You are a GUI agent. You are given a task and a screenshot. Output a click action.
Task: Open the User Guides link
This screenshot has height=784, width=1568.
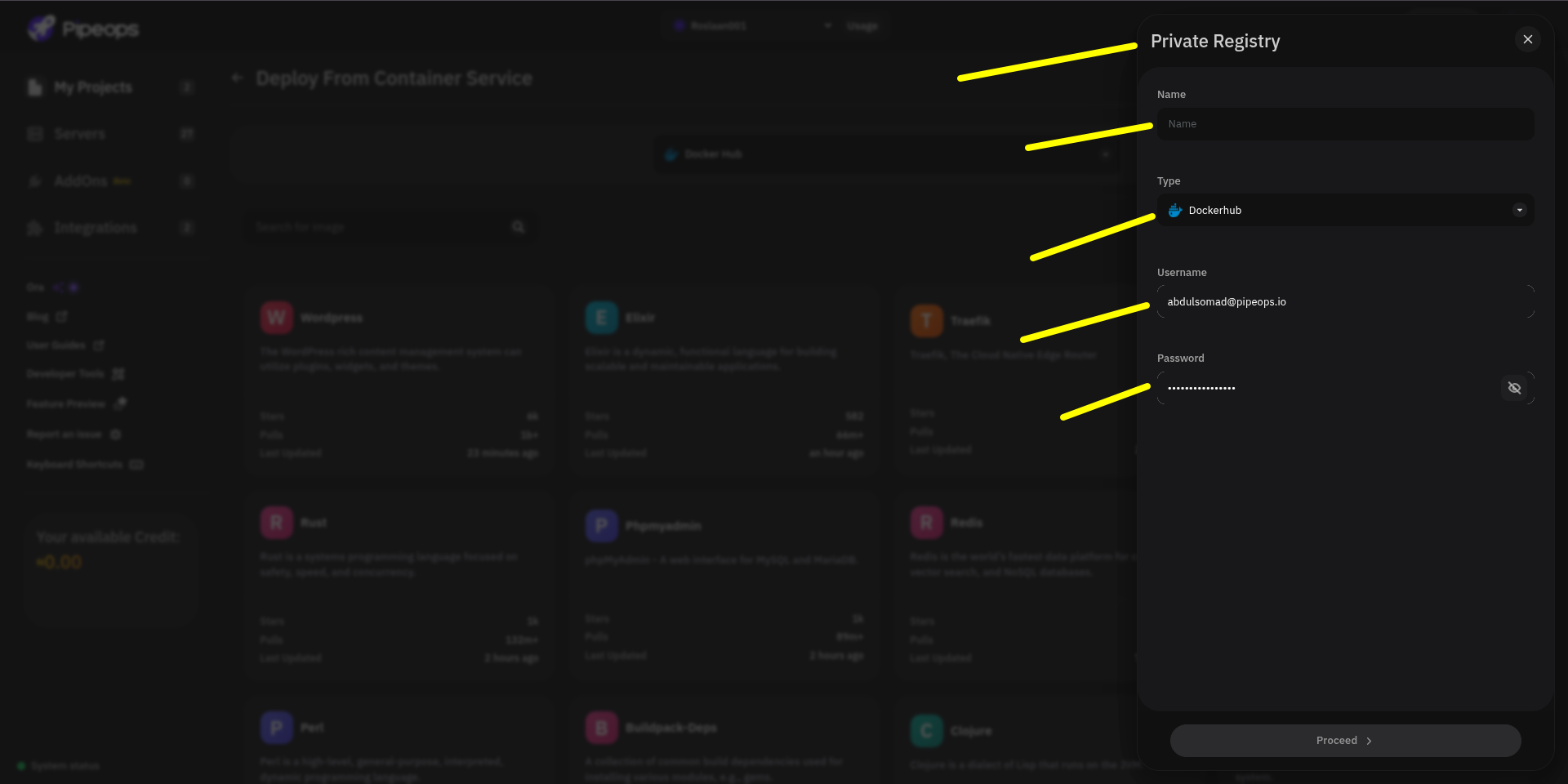pyautogui.click(x=65, y=345)
